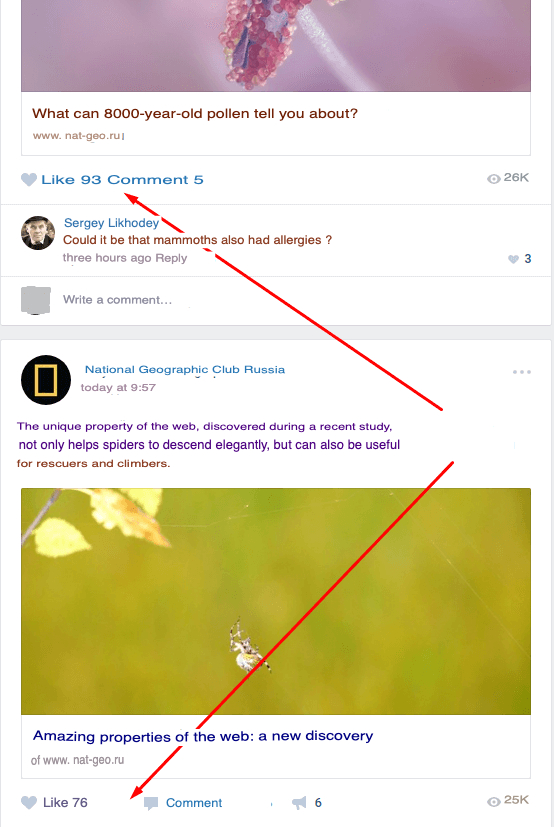Viewport: 554px width, 827px height.
Task: Like Sergey's comment via small heart
Action: pos(513,259)
